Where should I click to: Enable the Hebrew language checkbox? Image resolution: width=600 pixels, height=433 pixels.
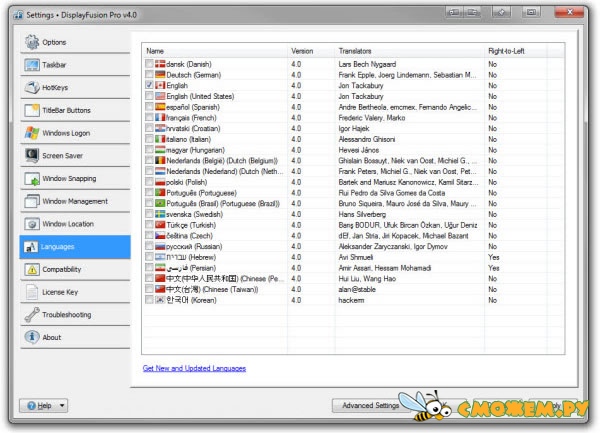pyautogui.click(x=149, y=256)
